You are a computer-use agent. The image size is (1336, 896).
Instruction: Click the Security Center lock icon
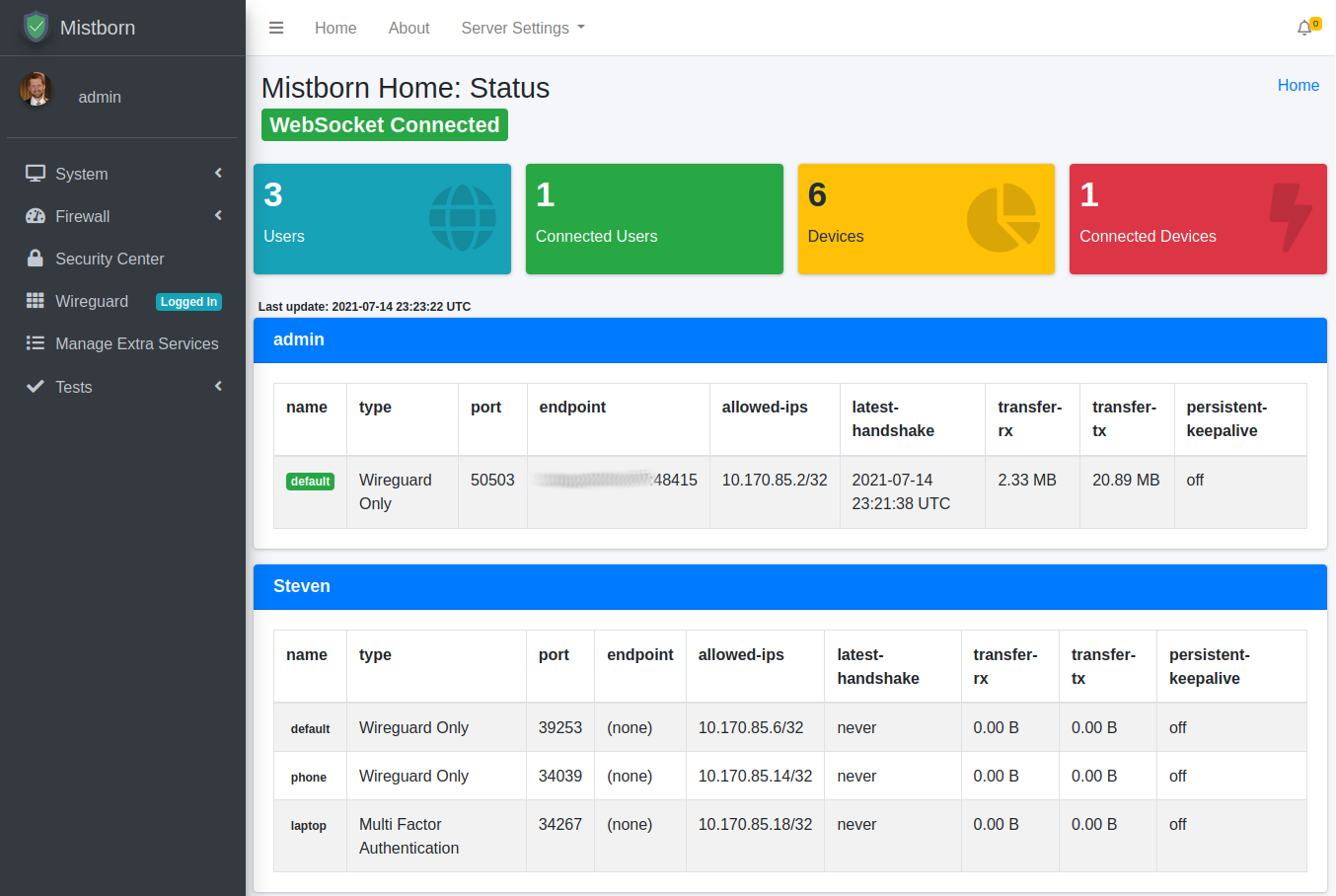pyautogui.click(x=36, y=259)
